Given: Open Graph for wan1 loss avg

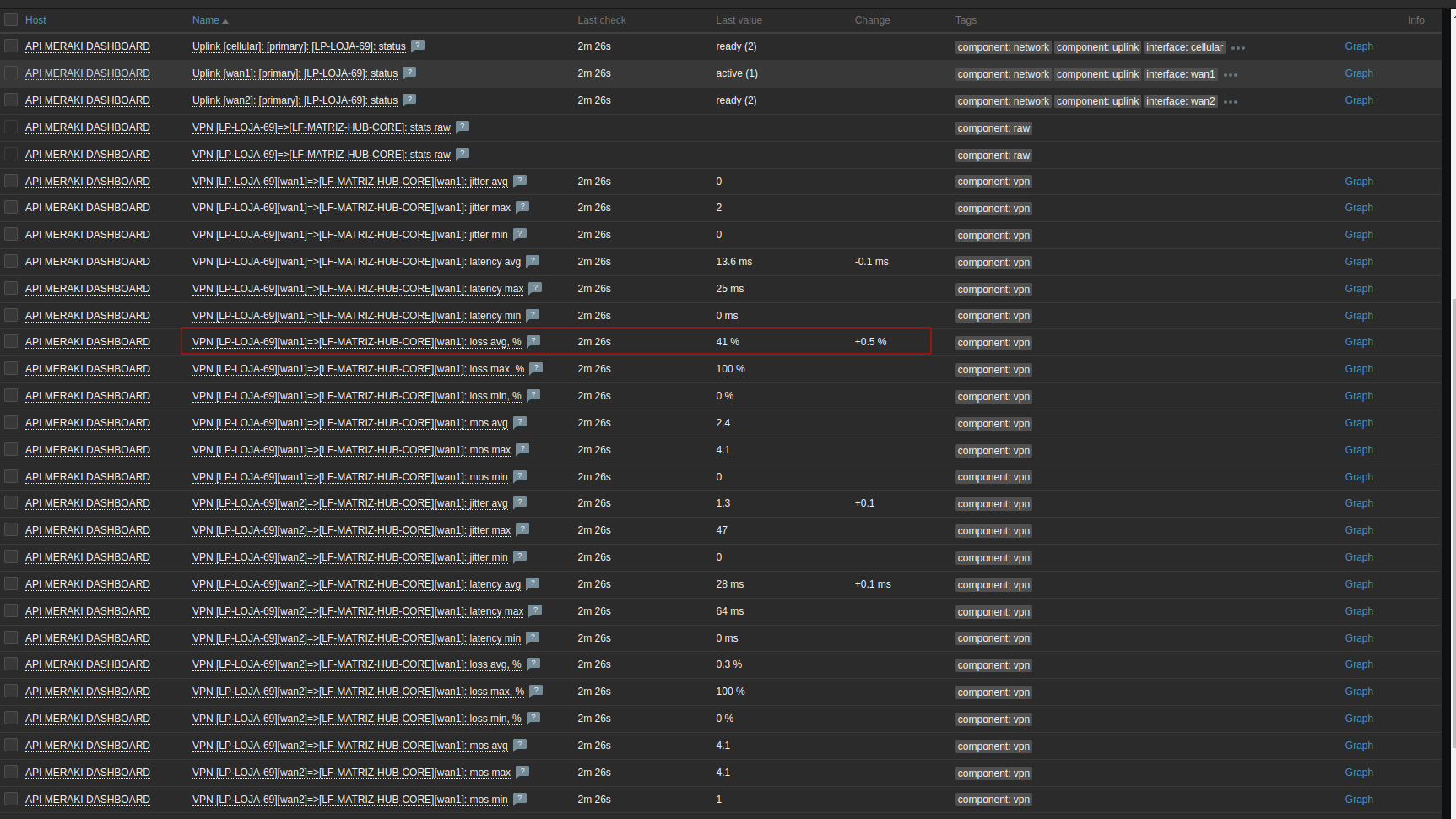Looking at the screenshot, I should pos(1359,342).
